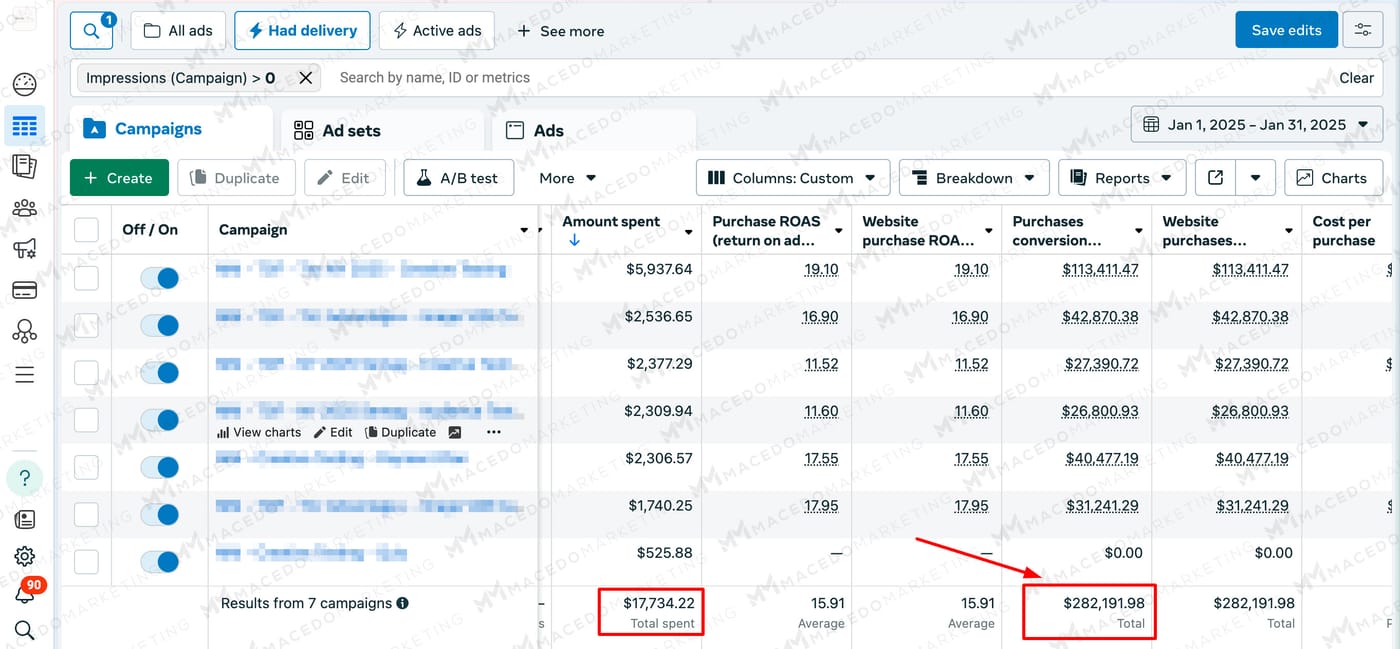This screenshot has width=1400, height=649.
Task: Click the Save edits button
Action: [1286, 30]
